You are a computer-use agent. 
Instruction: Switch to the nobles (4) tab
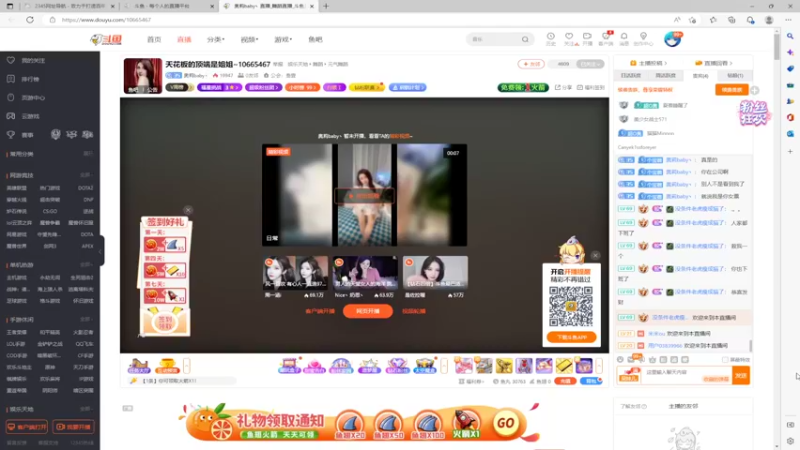pyautogui.click(x=700, y=76)
